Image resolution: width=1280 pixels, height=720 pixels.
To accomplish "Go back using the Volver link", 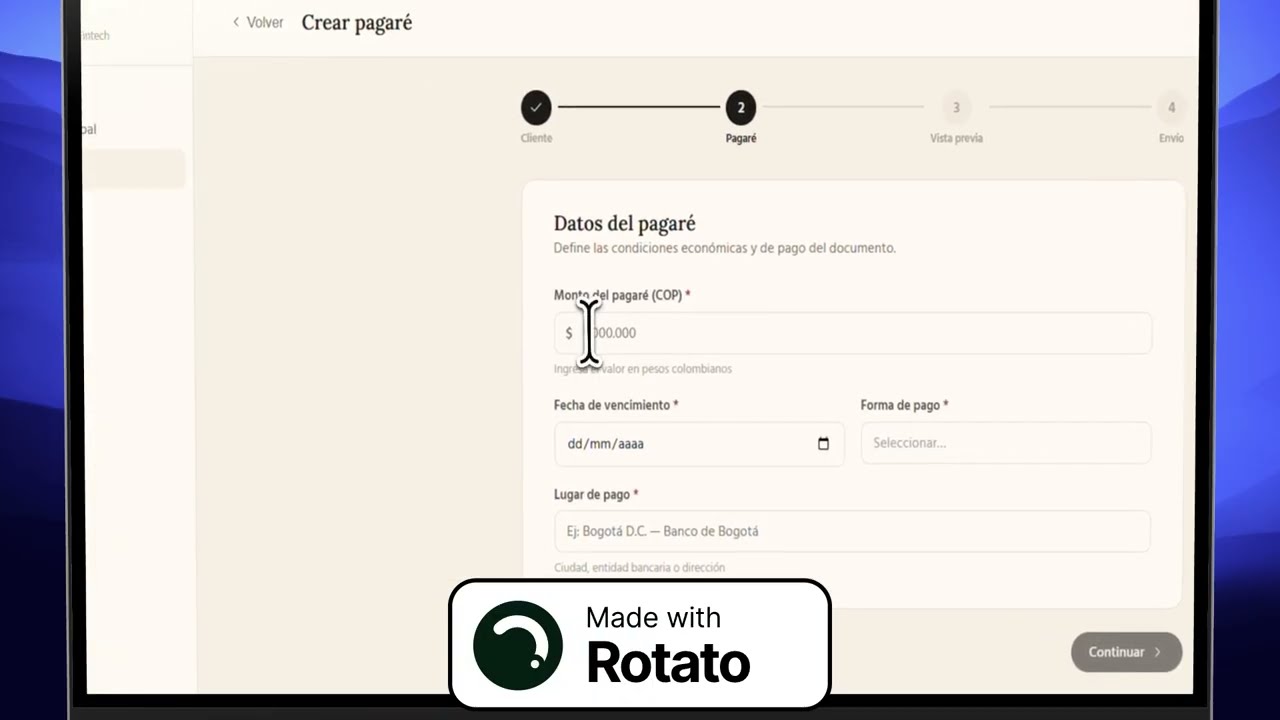I will pos(258,22).
